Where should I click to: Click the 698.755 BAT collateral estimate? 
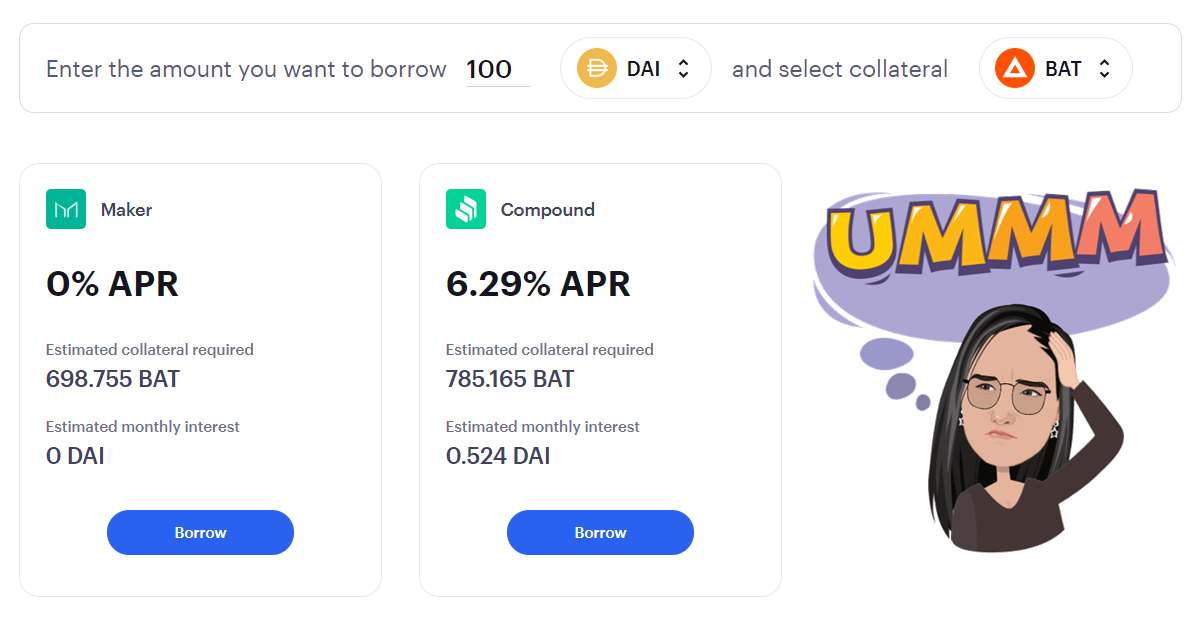[113, 379]
